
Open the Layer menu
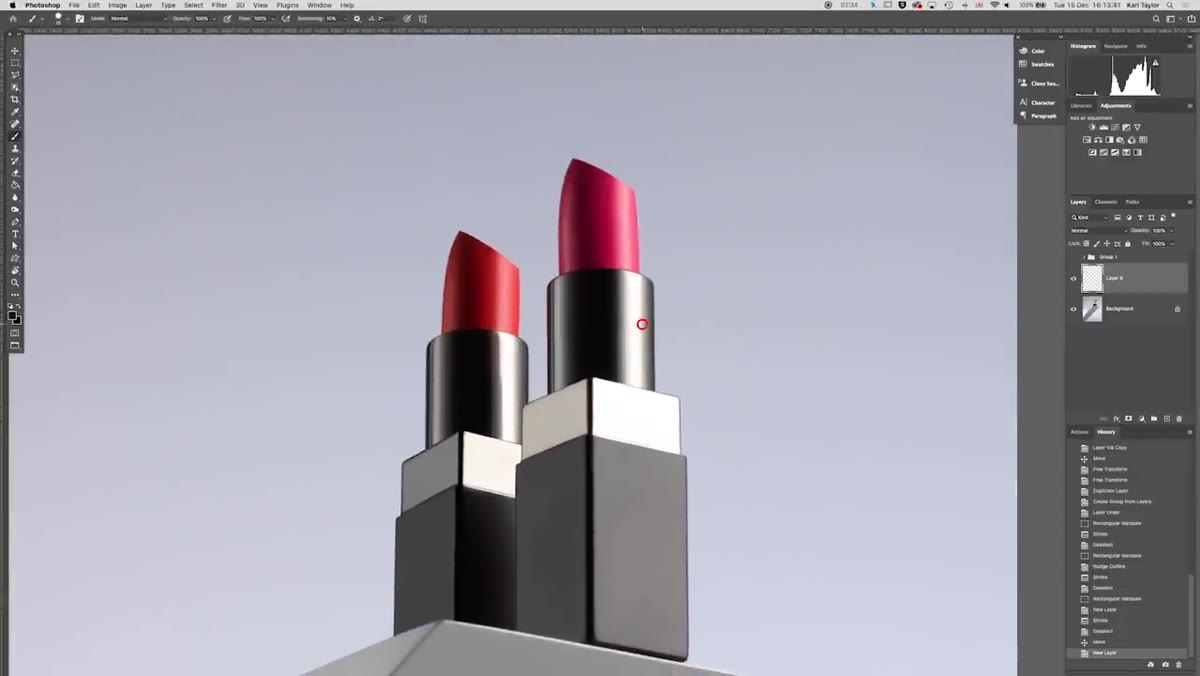tap(144, 5)
